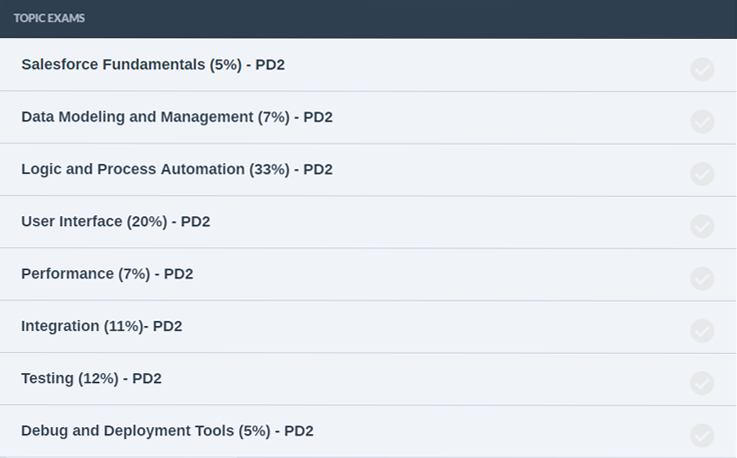The image size is (737, 458).
Task: Click checkmark icon on the Testing row
Action: pos(702,383)
